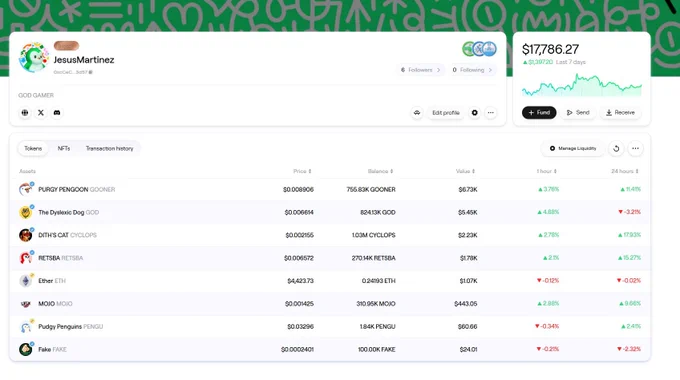Click the portfolio value chart
Image resolution: width=680 pixels, height=380 pixels.
[582, 85]
